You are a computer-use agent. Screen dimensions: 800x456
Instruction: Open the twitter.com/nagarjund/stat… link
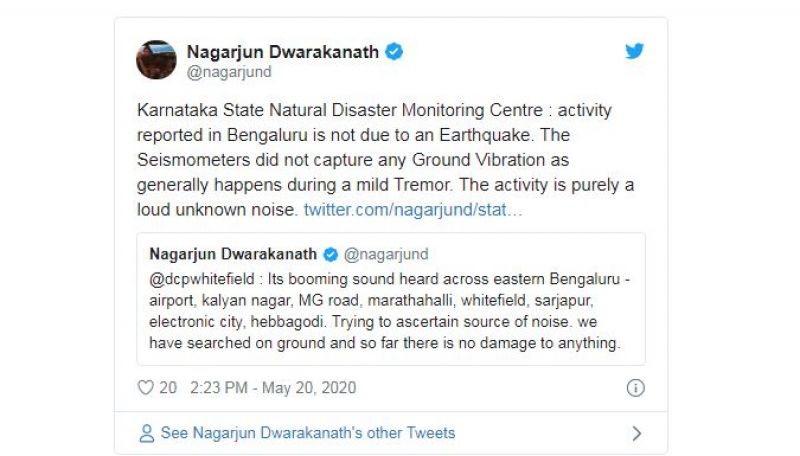[413, 210]
